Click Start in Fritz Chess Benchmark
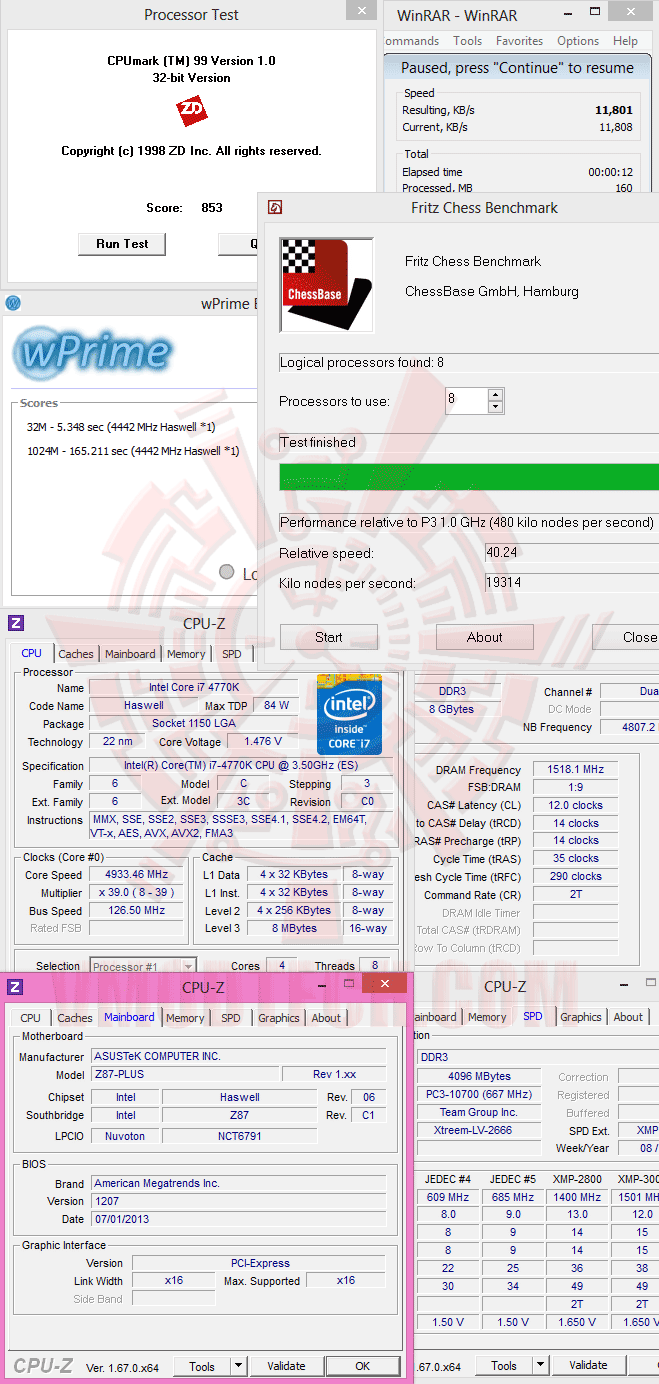The image size is (659, 1384). [x=329, y=637]
